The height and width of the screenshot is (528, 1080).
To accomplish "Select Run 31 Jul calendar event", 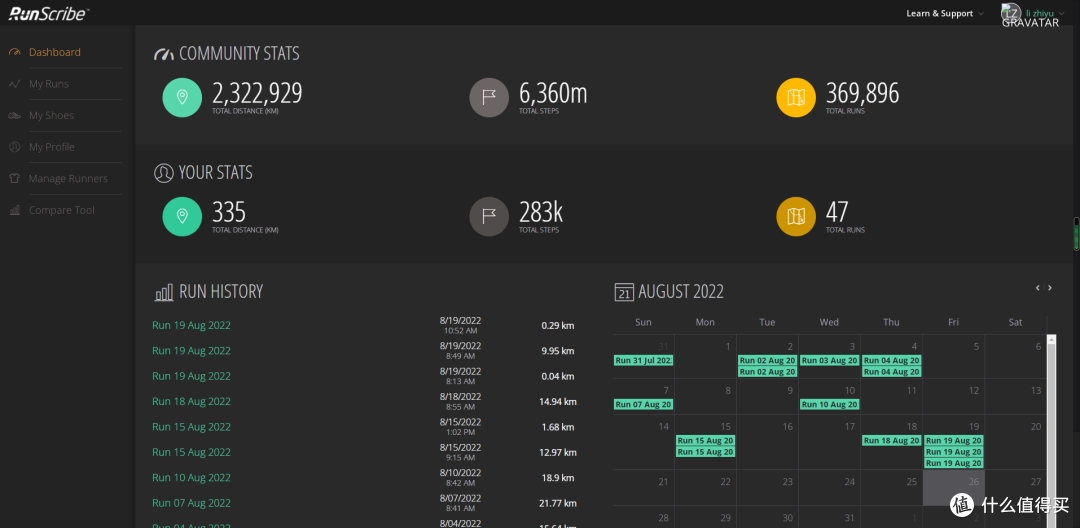I will (643, 360).
